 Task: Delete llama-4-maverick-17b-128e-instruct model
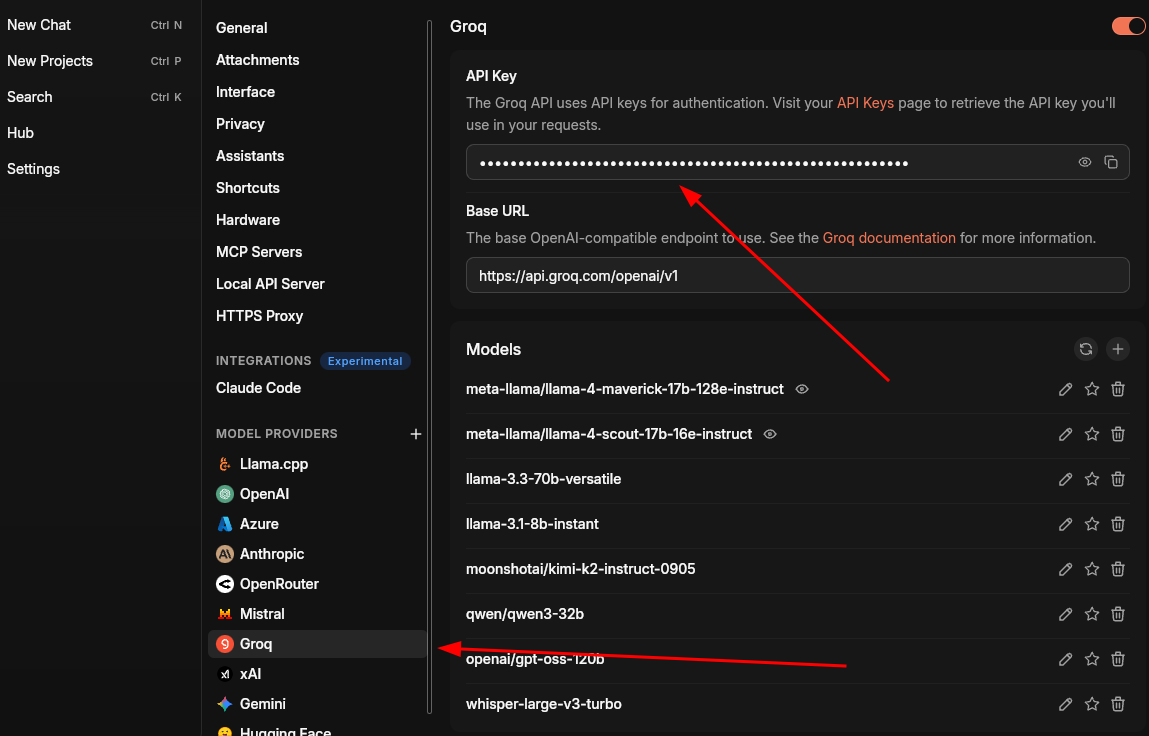tap(1117, 389)
